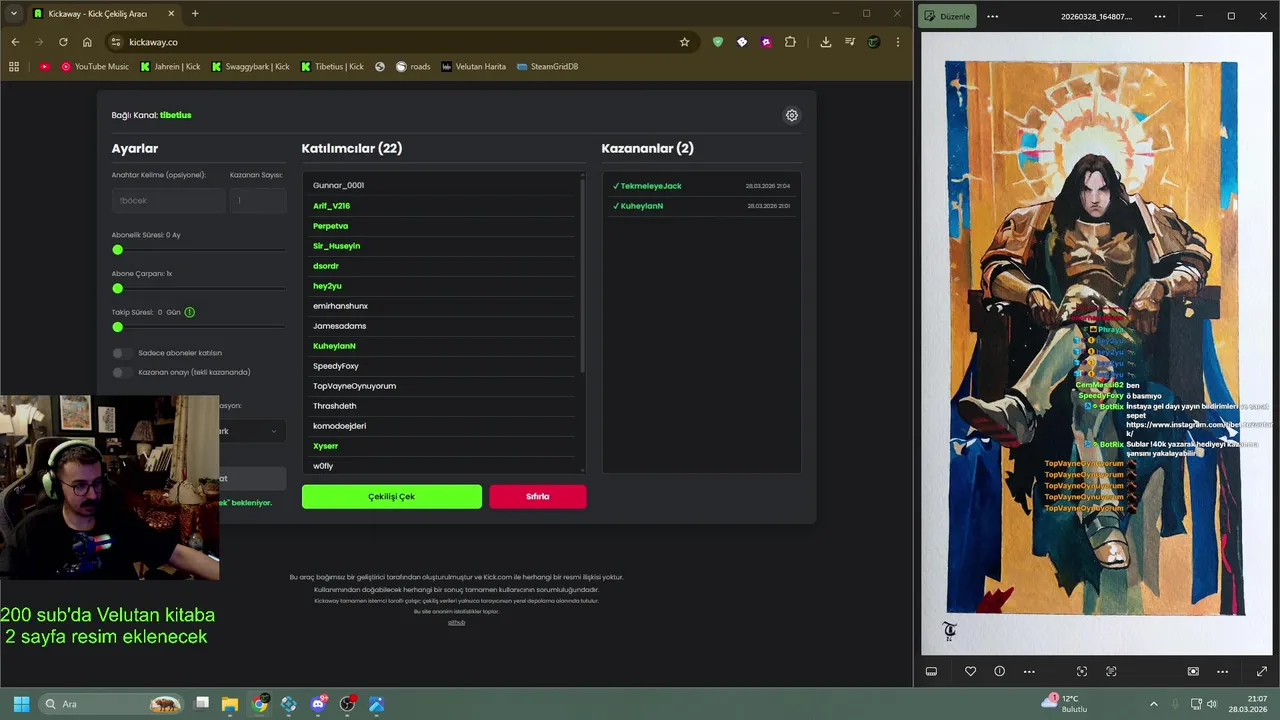Select winner TekmeleyeJack
1280x720 pixels.
(x=651, y=186)
